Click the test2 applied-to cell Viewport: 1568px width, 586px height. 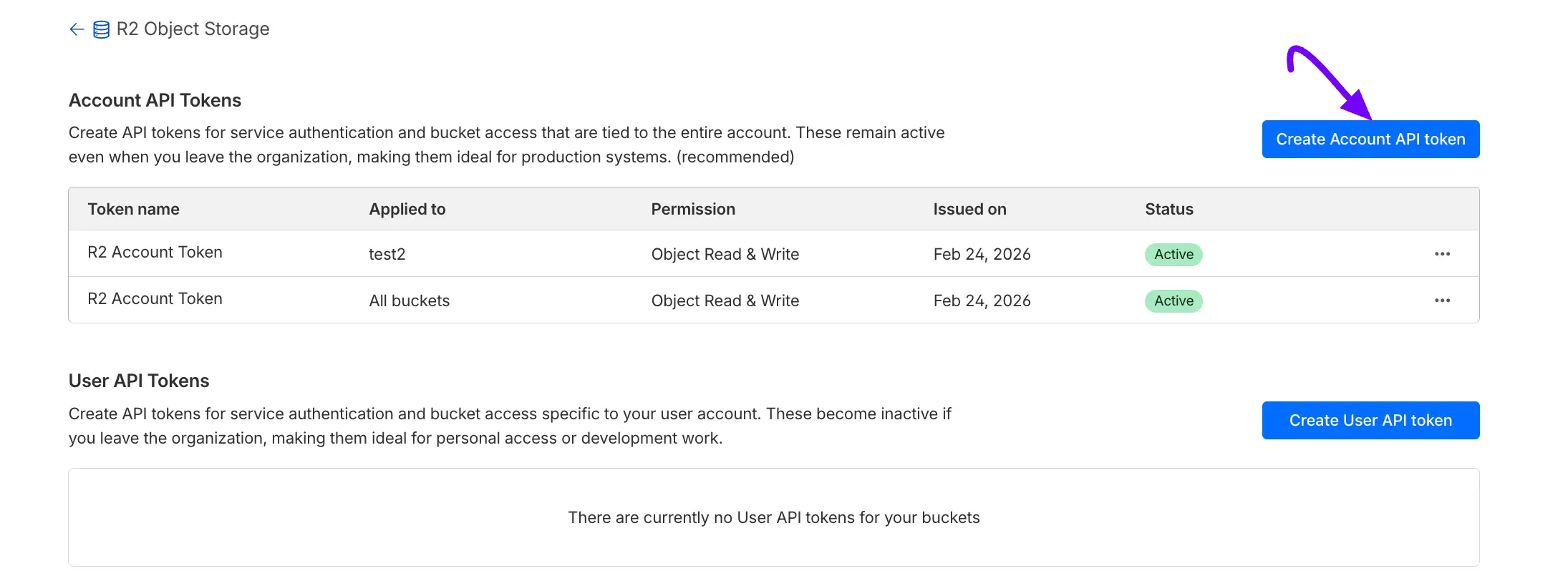coord(387,254)
